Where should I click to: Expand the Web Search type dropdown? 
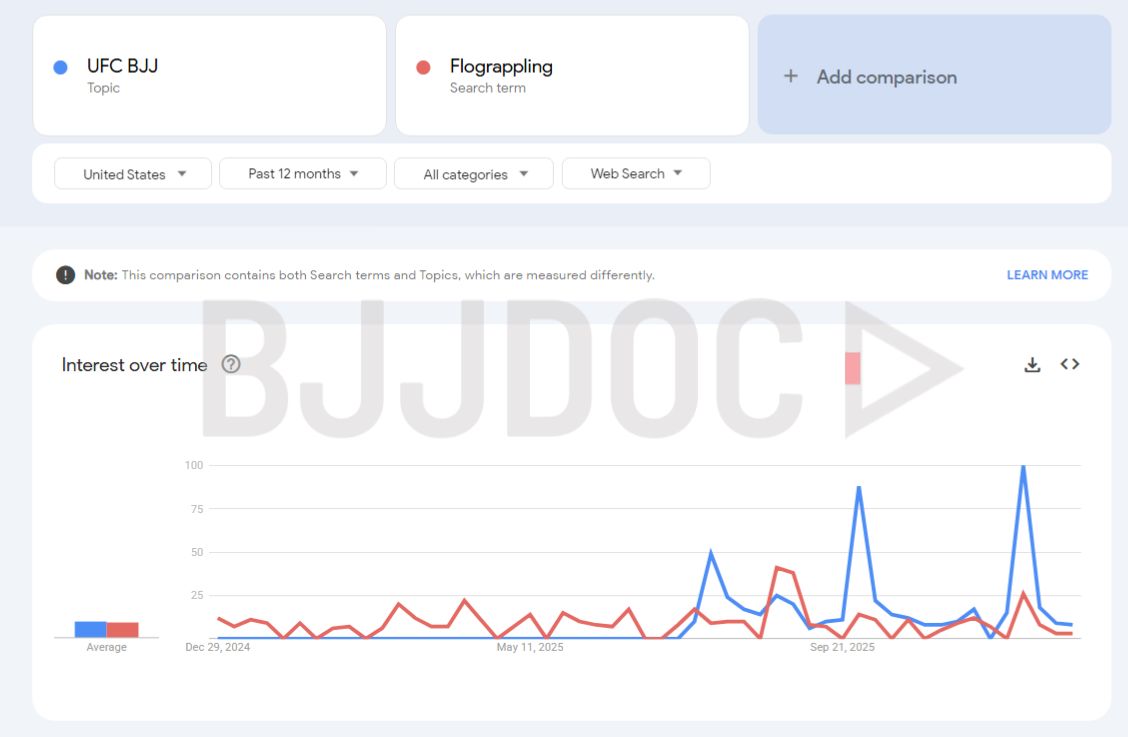636,174
